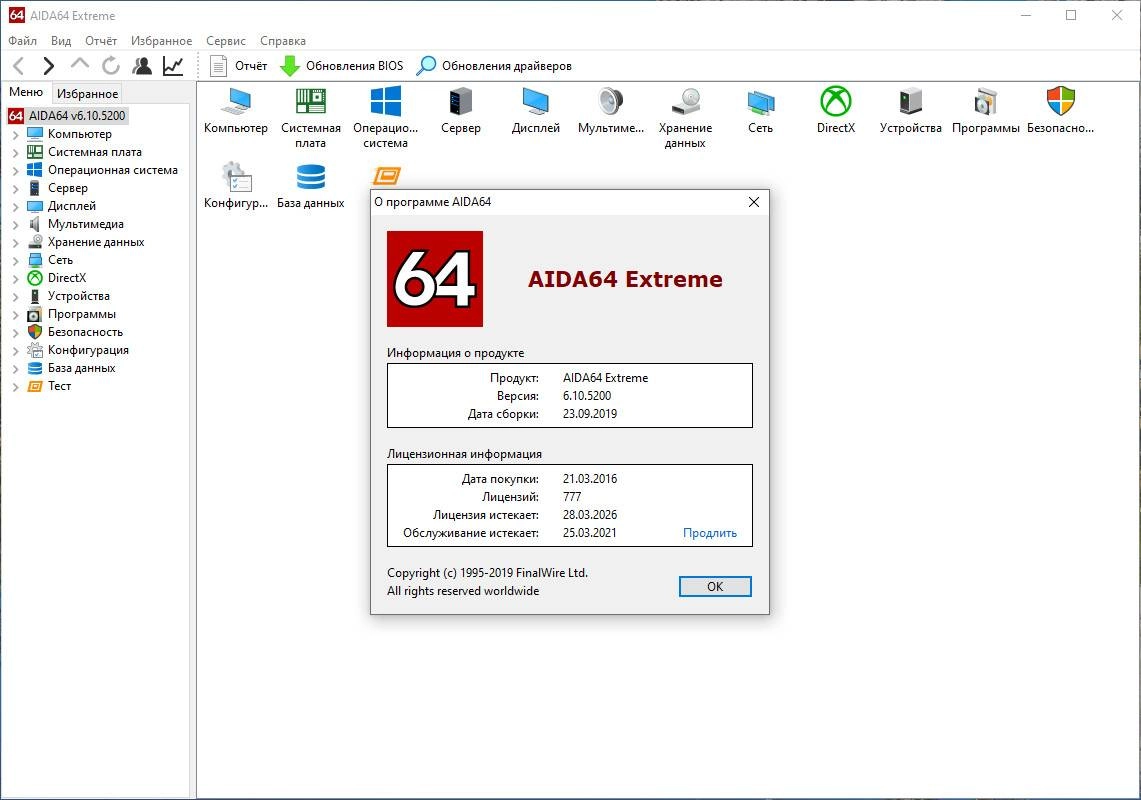Click the Forward navigation arrow
Viewport: 1141px width, 800px height.
click(x=48, y=66)
